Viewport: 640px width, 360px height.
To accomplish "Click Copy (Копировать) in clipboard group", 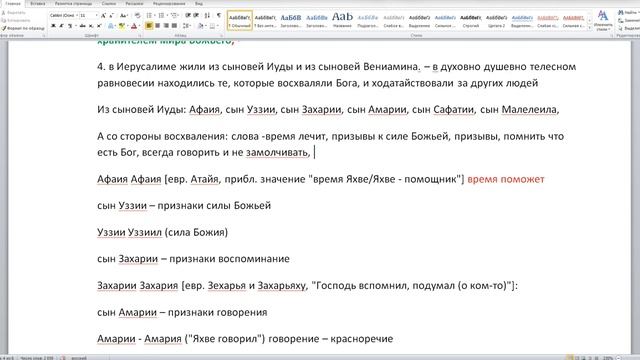I will pyautogui.click(x=16, y=20).
